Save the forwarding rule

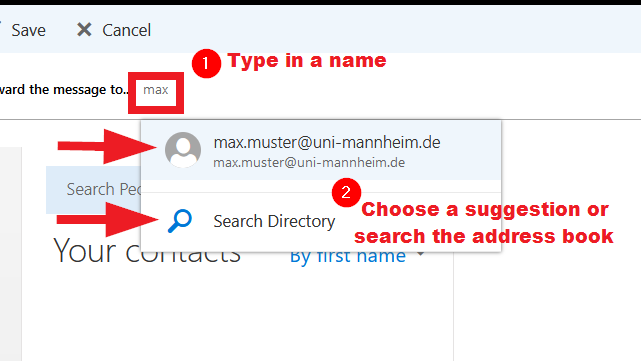point(28,30)
